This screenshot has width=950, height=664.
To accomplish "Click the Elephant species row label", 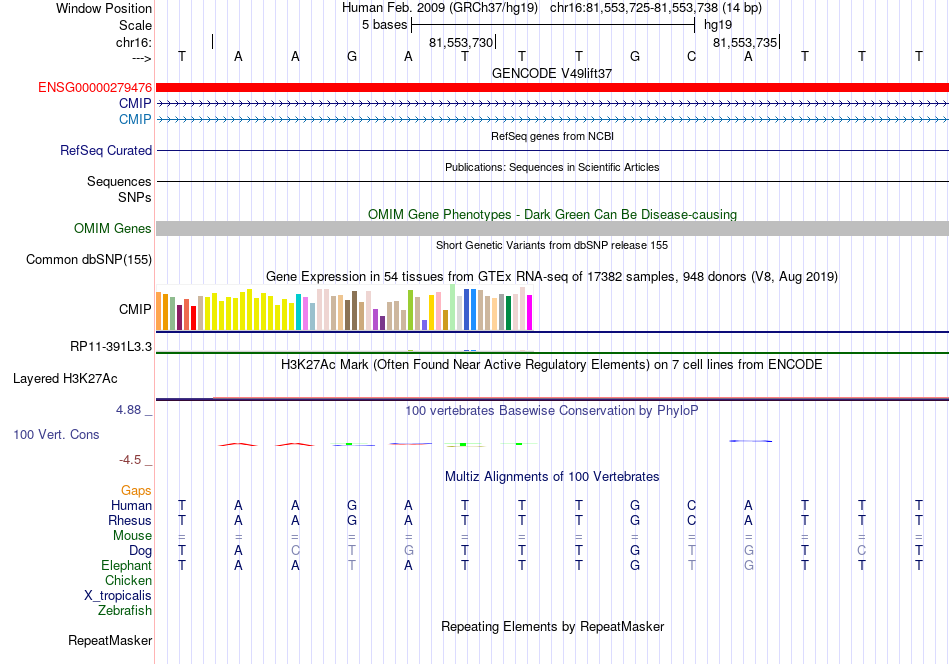I will coord(126,565).
